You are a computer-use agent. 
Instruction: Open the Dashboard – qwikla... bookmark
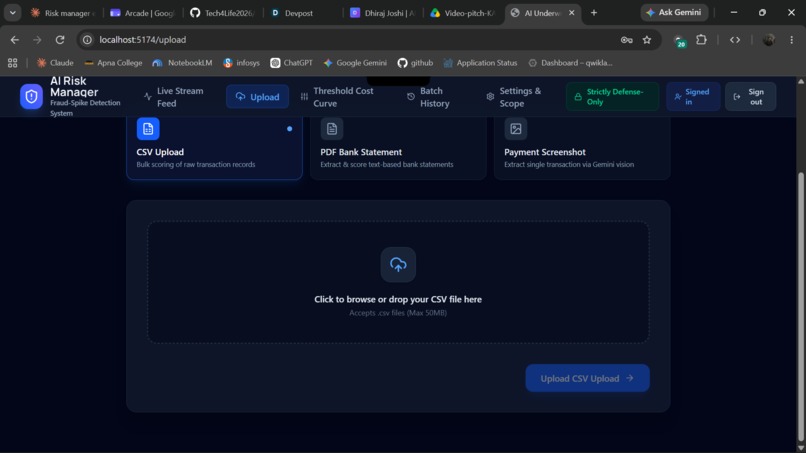click(570, 63)
